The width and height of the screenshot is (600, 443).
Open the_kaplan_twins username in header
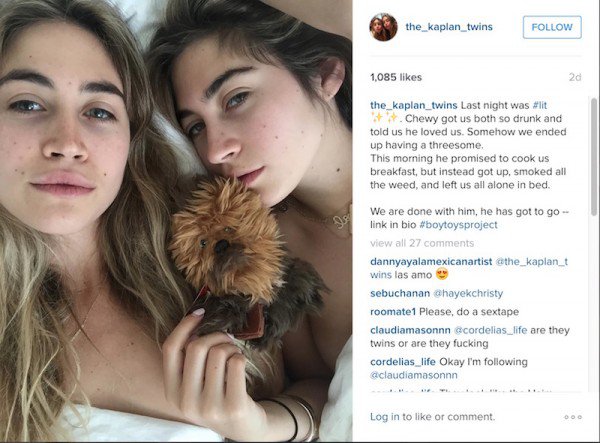[x=449, y=27]
